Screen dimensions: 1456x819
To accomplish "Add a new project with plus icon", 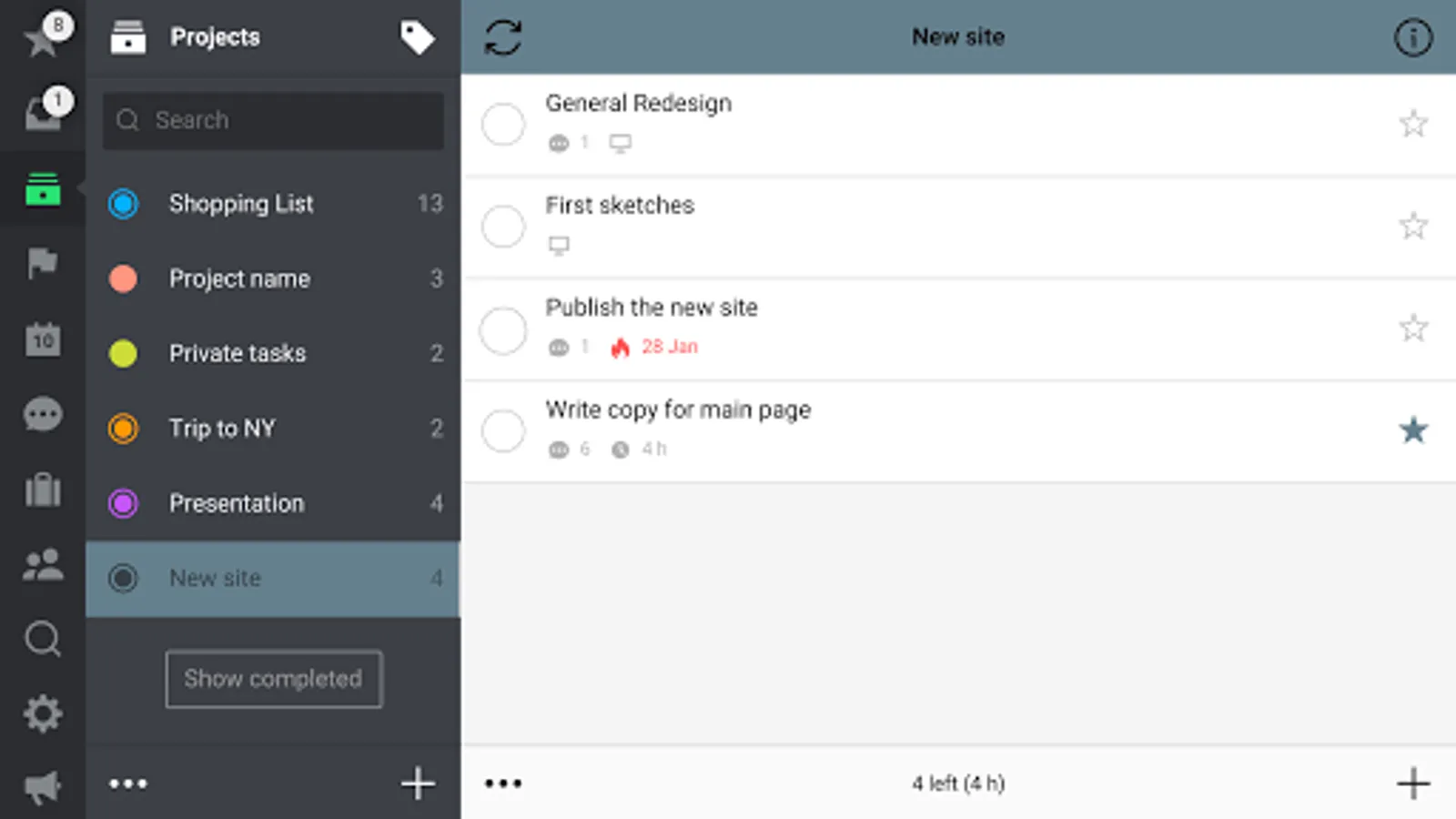I will pos(418,784).
